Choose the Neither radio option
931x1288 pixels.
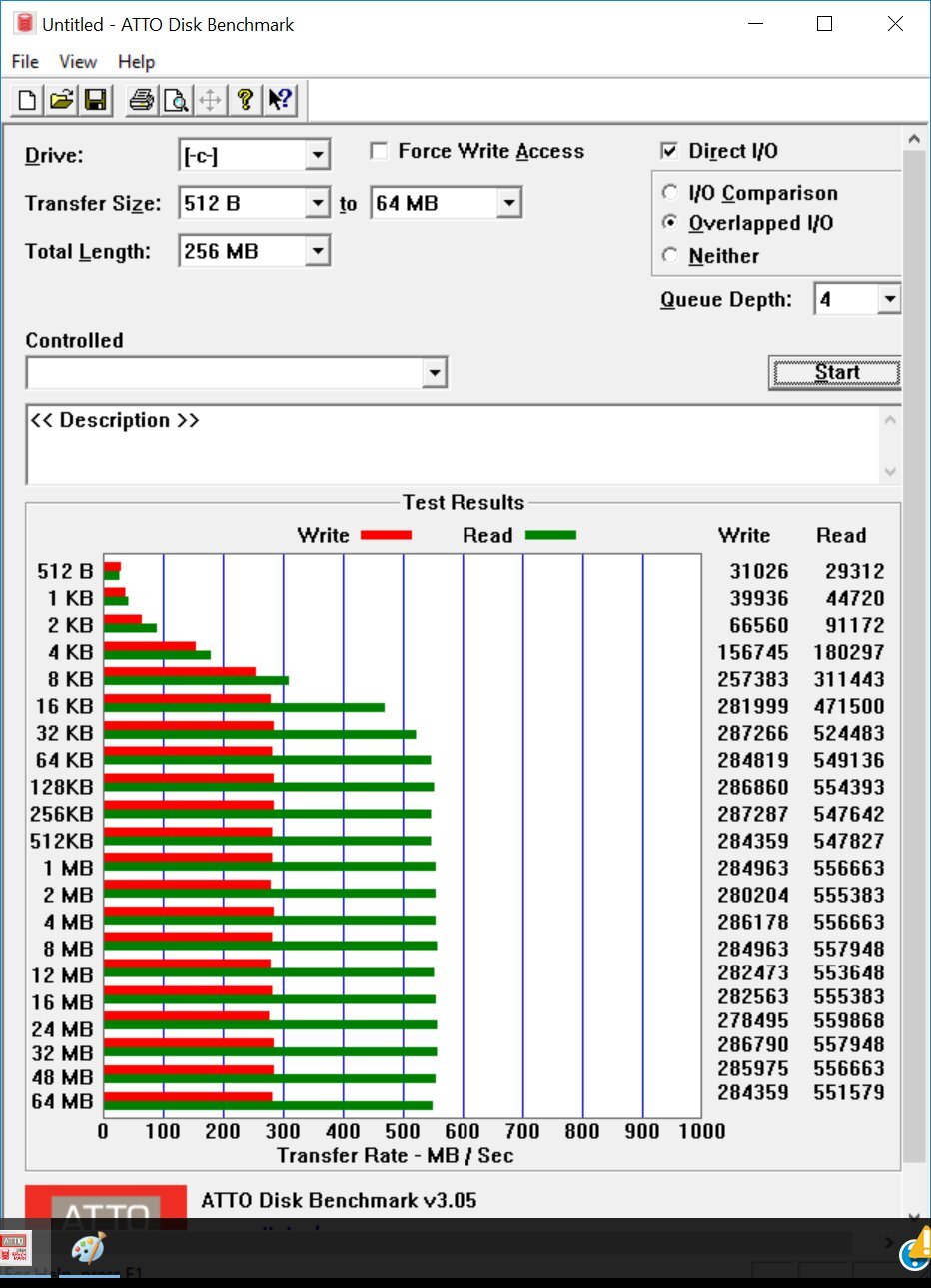pos(670,256)
